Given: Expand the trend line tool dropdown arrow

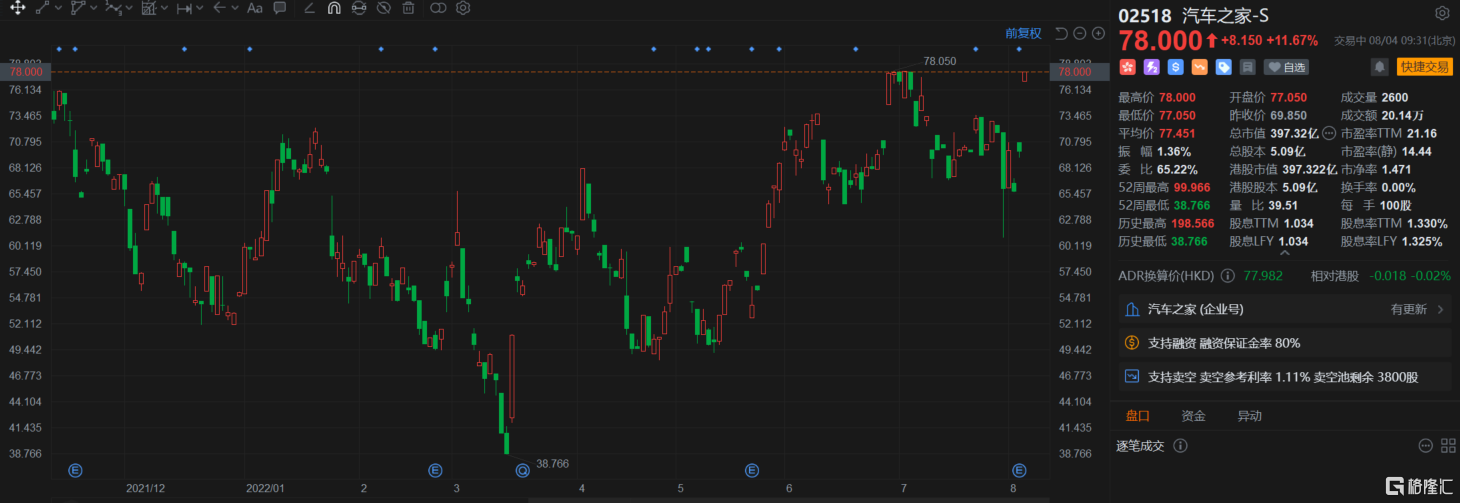Looking at the screenshot, I should click(x=58, y=8).
